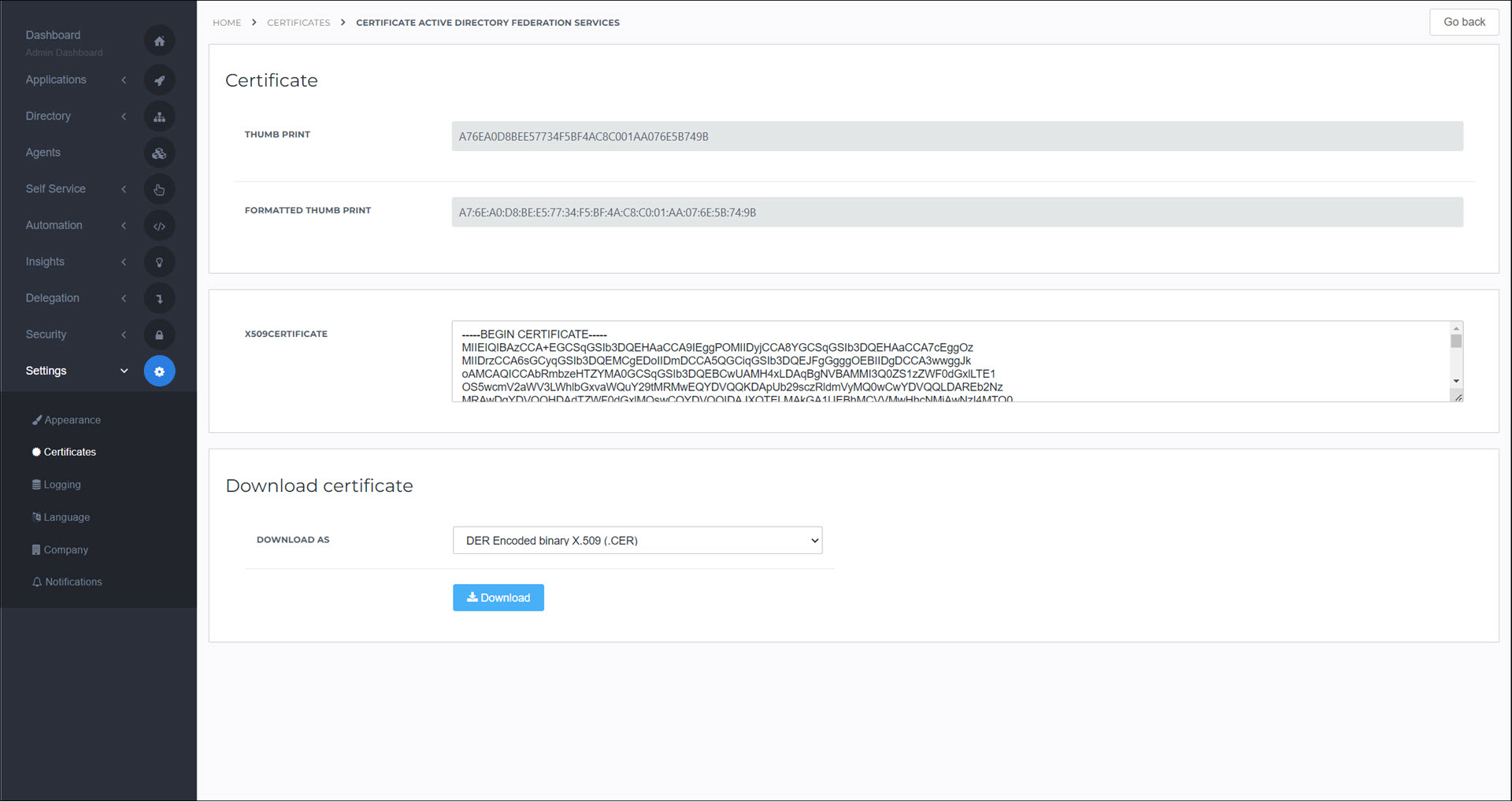Click the certificate textarea scroll down arrow
1512x802 pixels.
point(1456,381)
